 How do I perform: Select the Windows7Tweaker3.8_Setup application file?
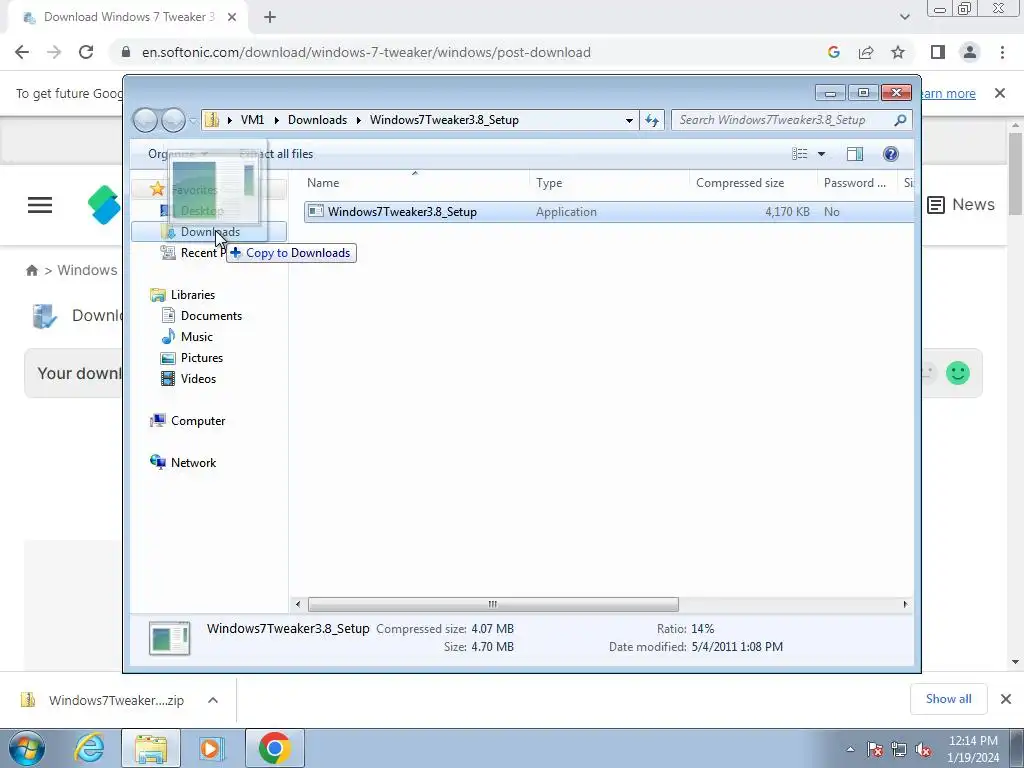tap(402, 212)
